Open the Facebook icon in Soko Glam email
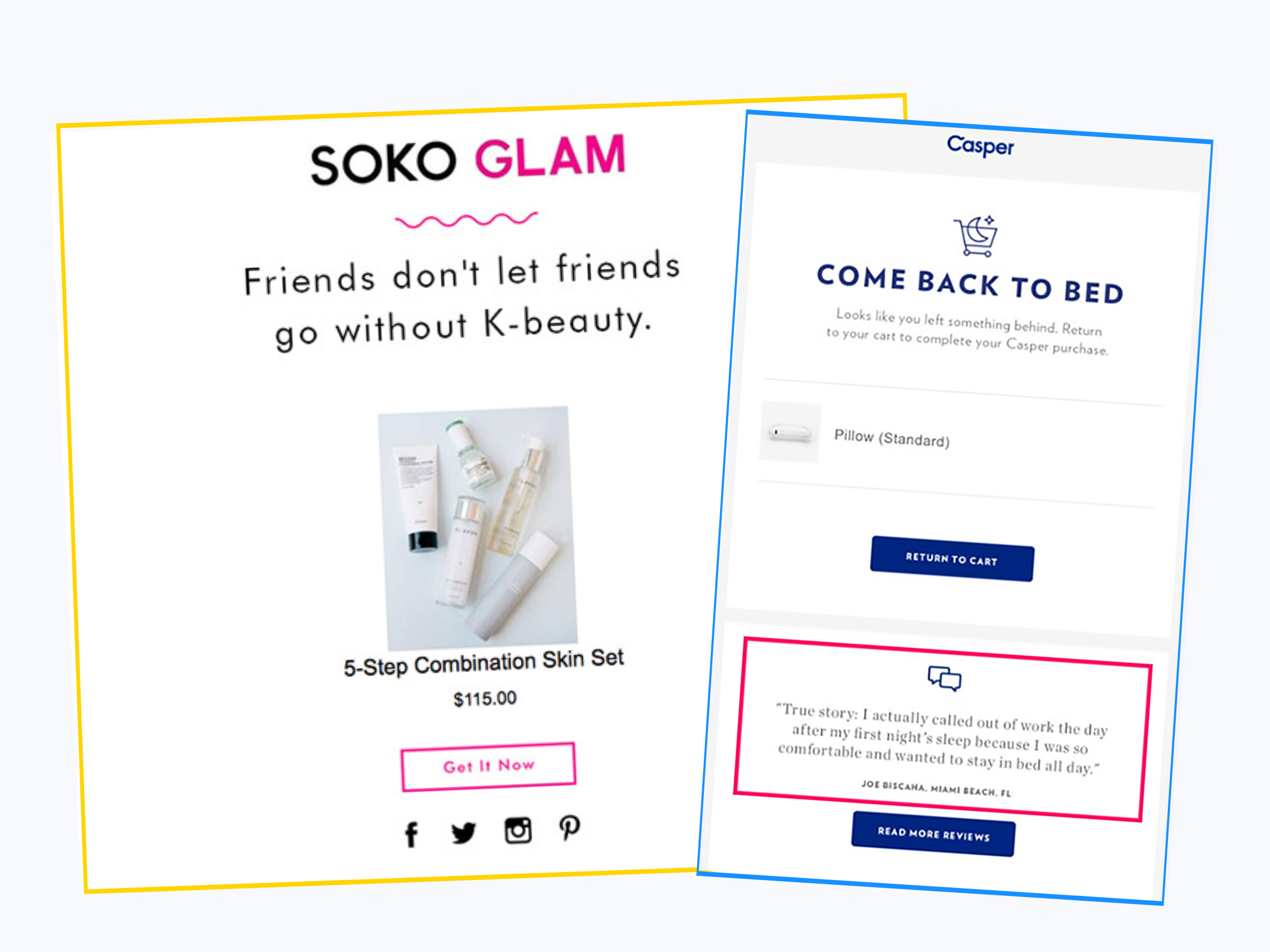 tap(411, 835)
